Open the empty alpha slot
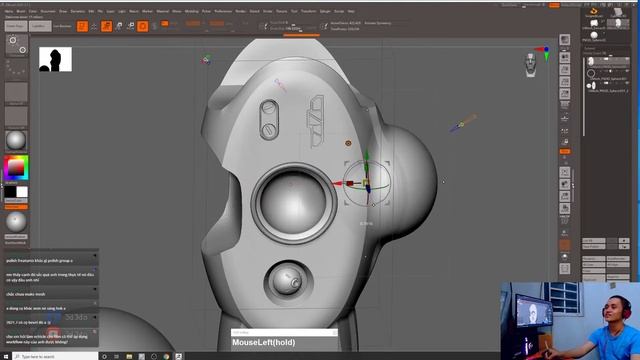Viewport: 640px width, 360px height. tap(16, 93)
